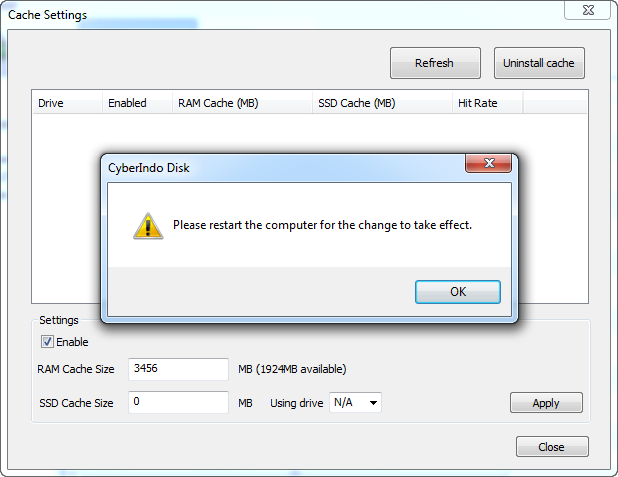Click the Refresh button
The width and height of the screenshot is (618, 477).
[x=435, y=63]
